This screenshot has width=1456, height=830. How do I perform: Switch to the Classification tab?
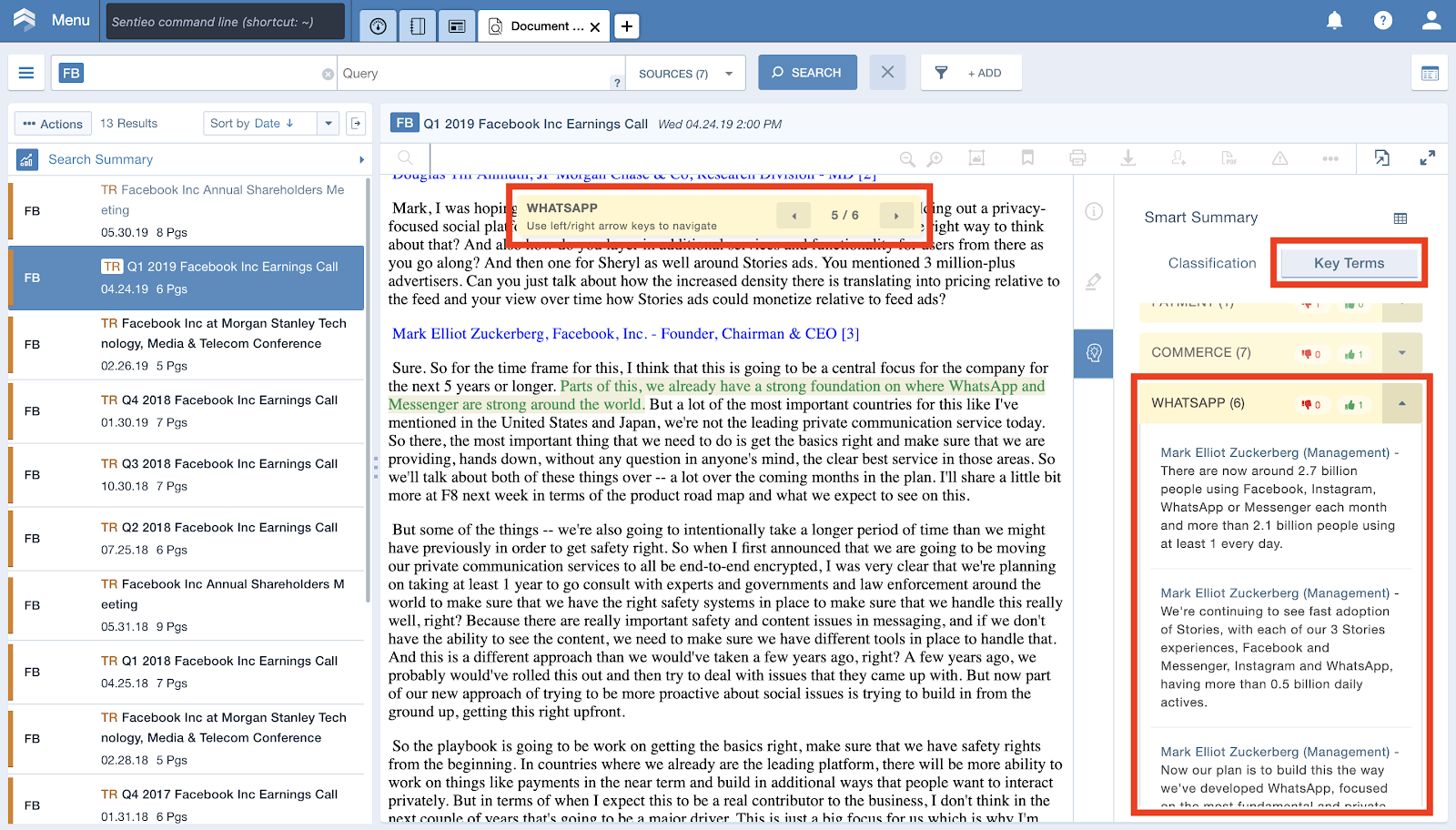click(x=1212, y=263)
